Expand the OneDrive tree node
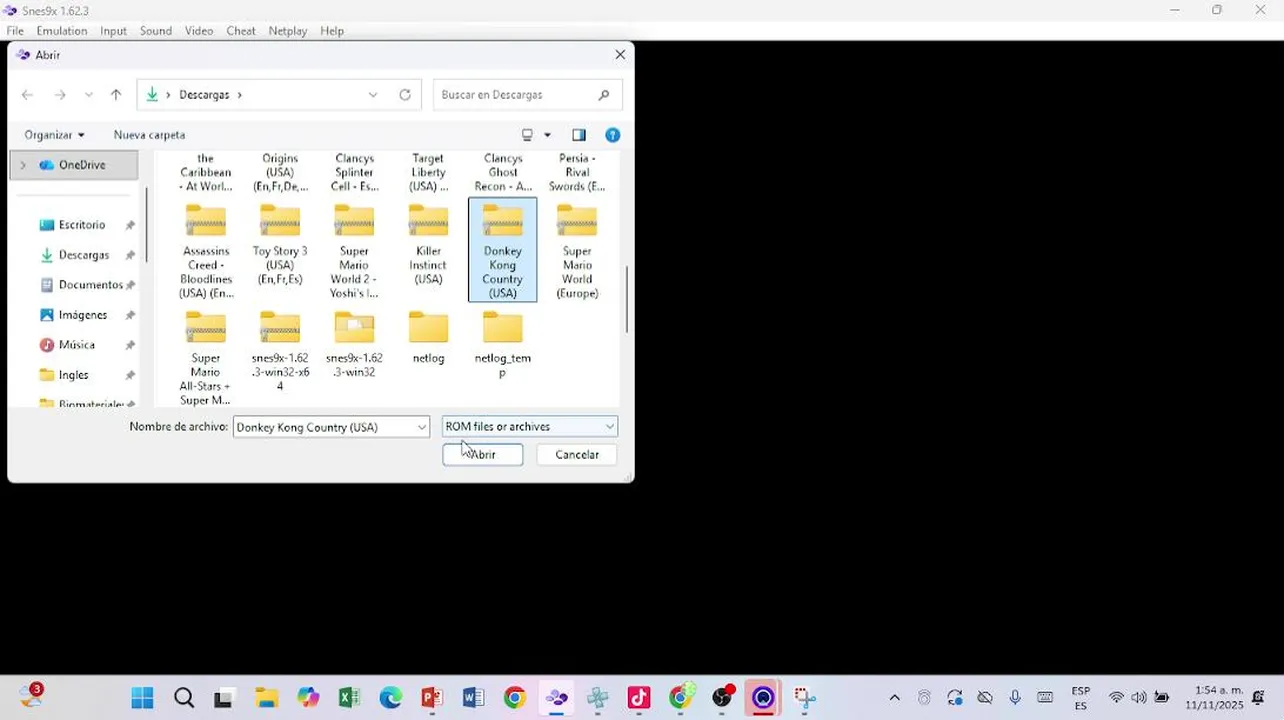This screenshot has height=720, width=1284. coord(23,165)
